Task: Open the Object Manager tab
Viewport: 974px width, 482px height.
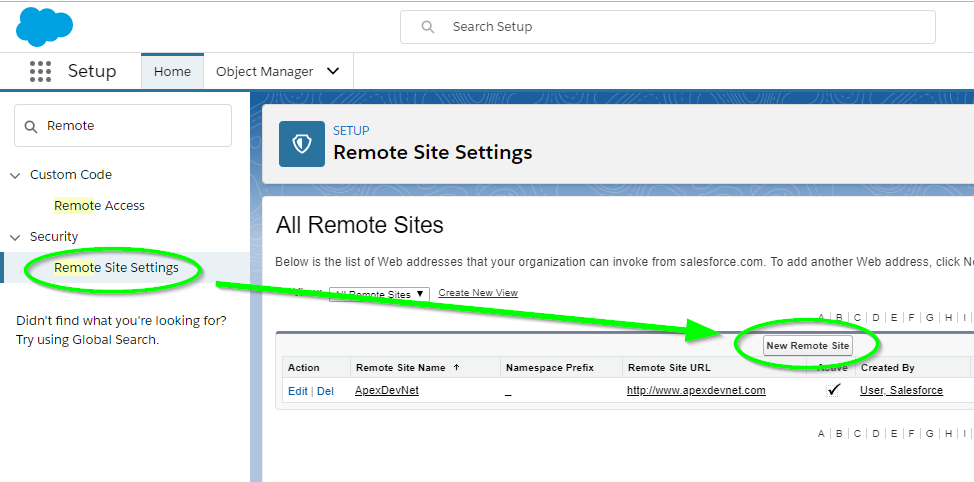Action: pos(265,71)
